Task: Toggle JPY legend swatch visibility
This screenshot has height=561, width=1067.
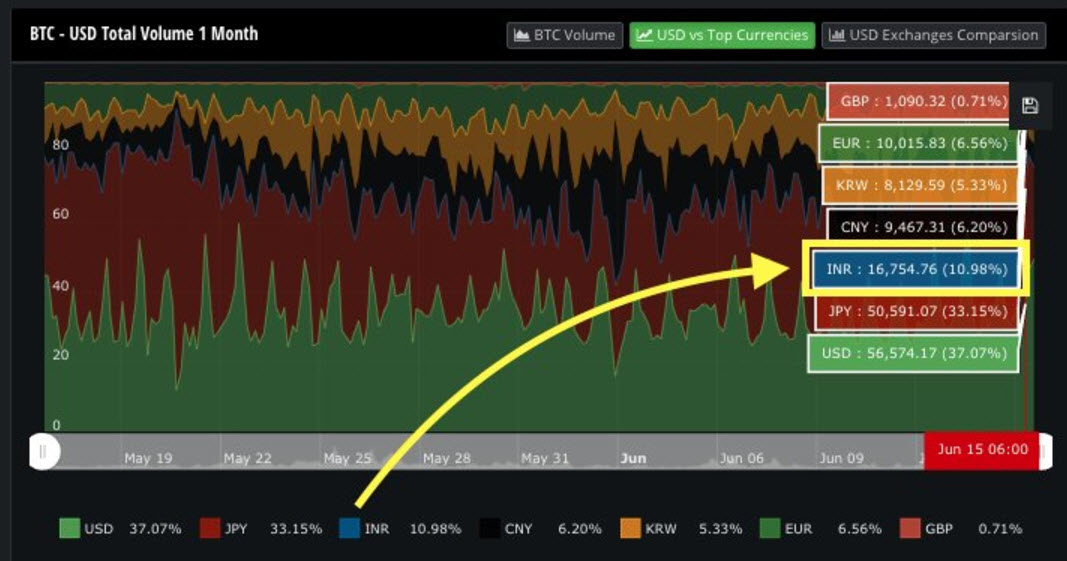Action: tap(210, 528)
